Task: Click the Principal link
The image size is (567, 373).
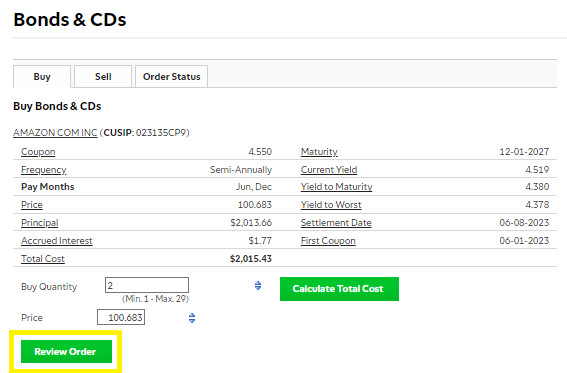Action: (39, 223)
